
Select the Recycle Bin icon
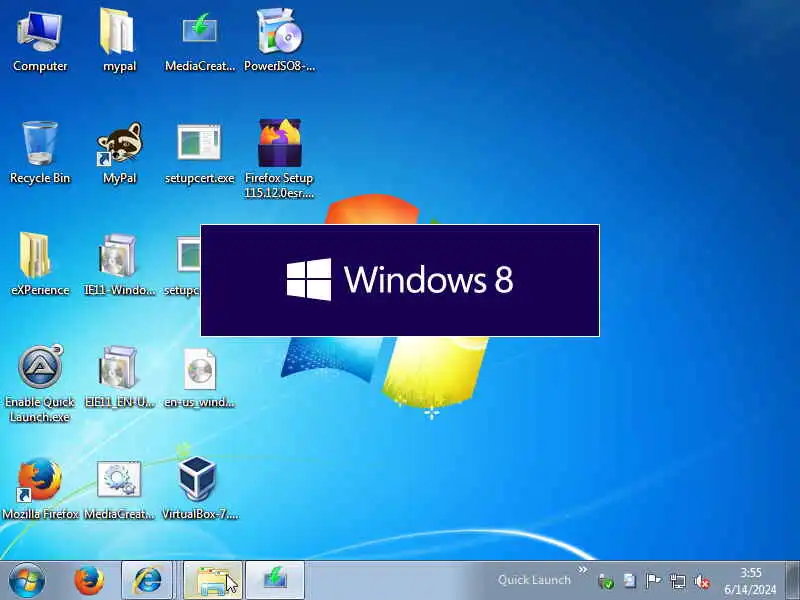pyautogui.click(x=40, y=152)
